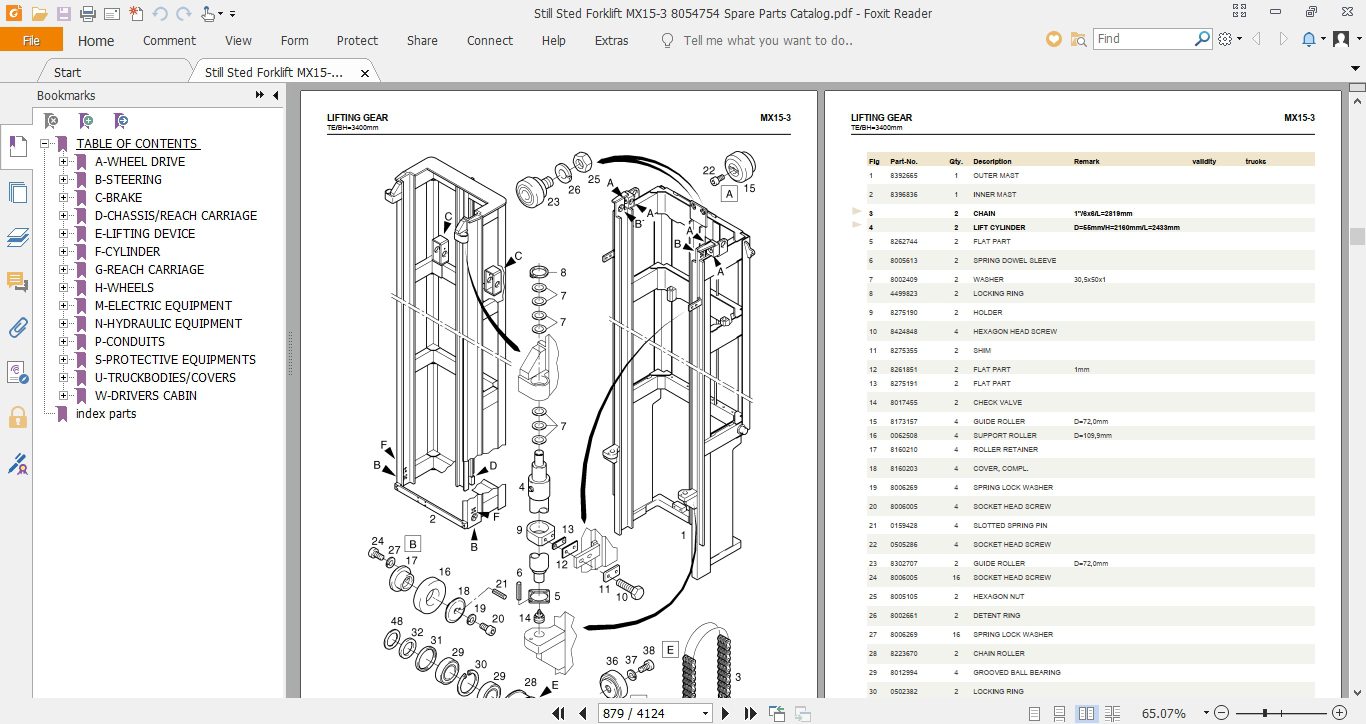Go to the next page
Image resolution: width=1366 pixels, height=724 pixels.
click(x=727, y=713)
